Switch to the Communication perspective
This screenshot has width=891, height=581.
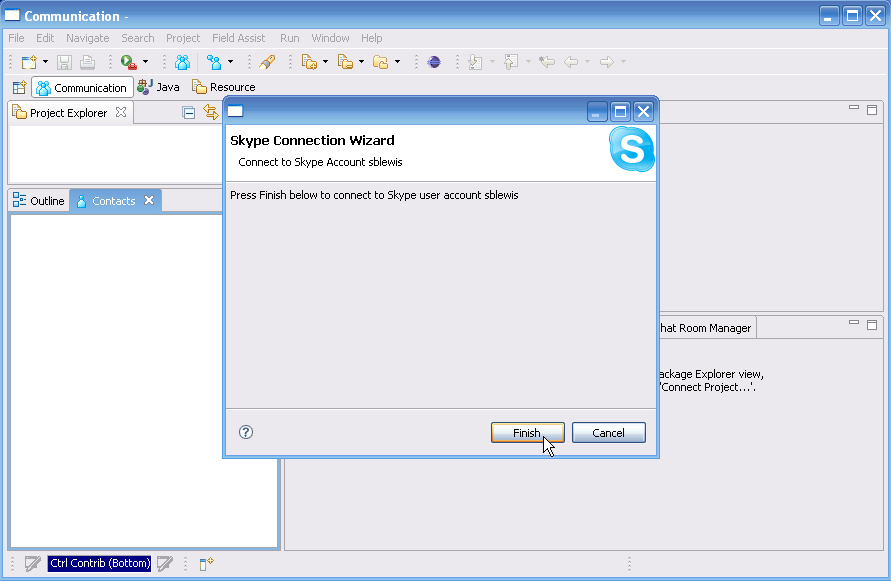coord(82,88)
